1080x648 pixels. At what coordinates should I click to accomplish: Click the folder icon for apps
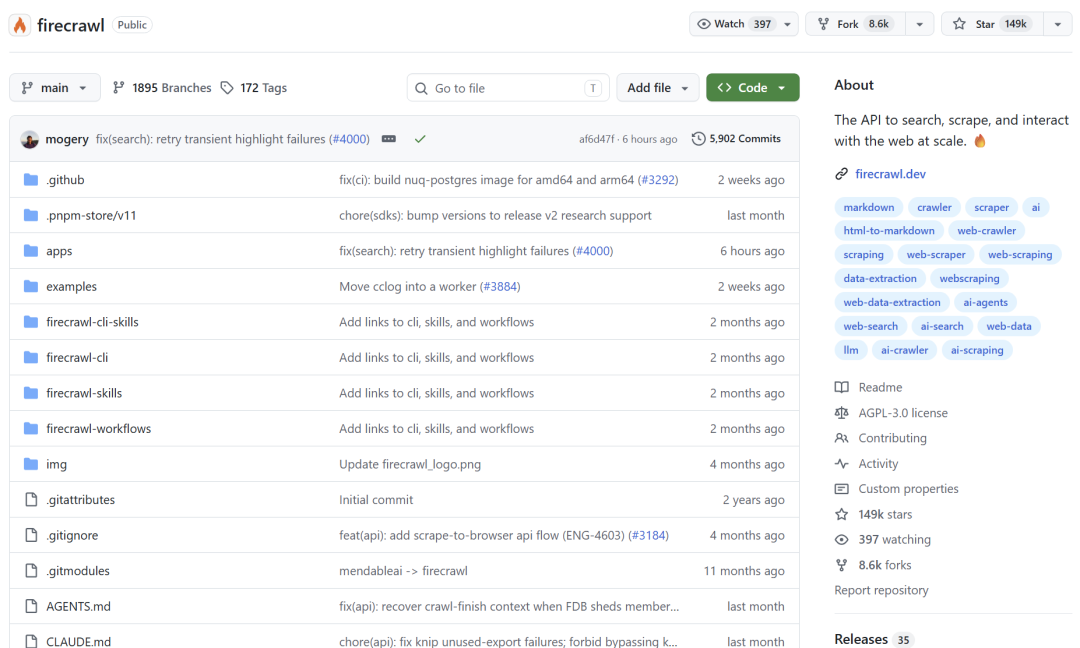(31, 251)
